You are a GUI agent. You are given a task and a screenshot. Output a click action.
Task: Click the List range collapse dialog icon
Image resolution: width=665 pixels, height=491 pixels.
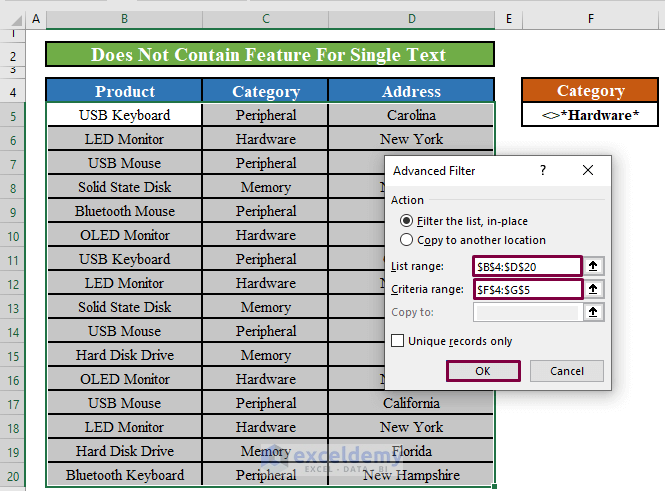(x=594, y=266)
